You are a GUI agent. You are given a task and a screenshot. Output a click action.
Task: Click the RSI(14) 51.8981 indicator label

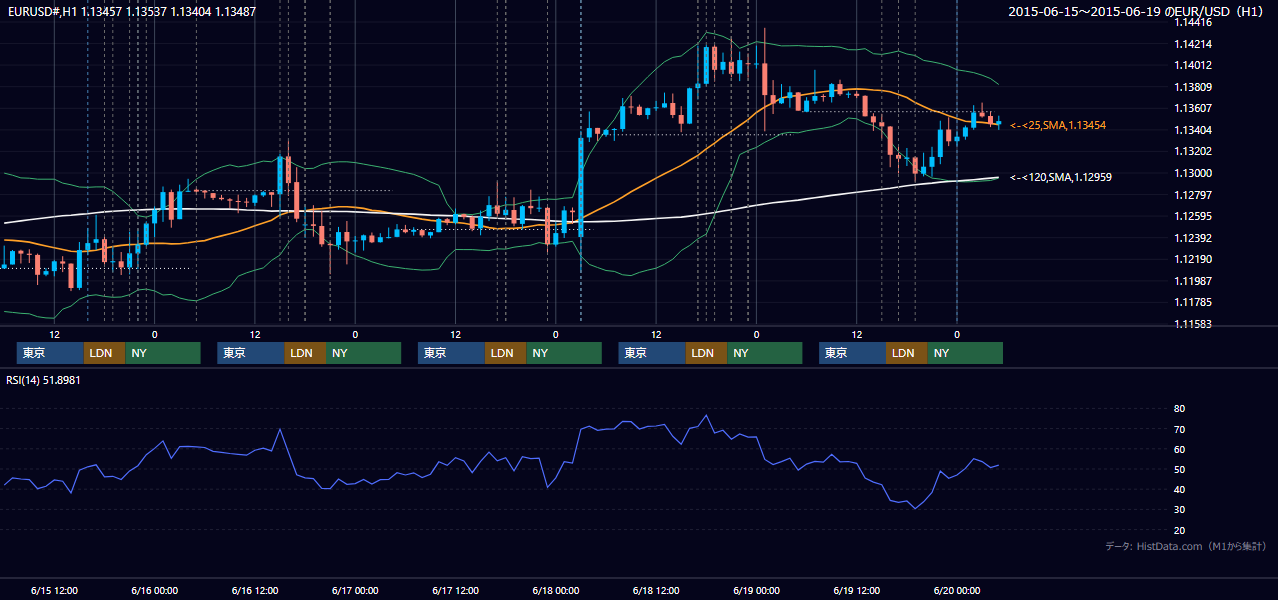(44, 380)
